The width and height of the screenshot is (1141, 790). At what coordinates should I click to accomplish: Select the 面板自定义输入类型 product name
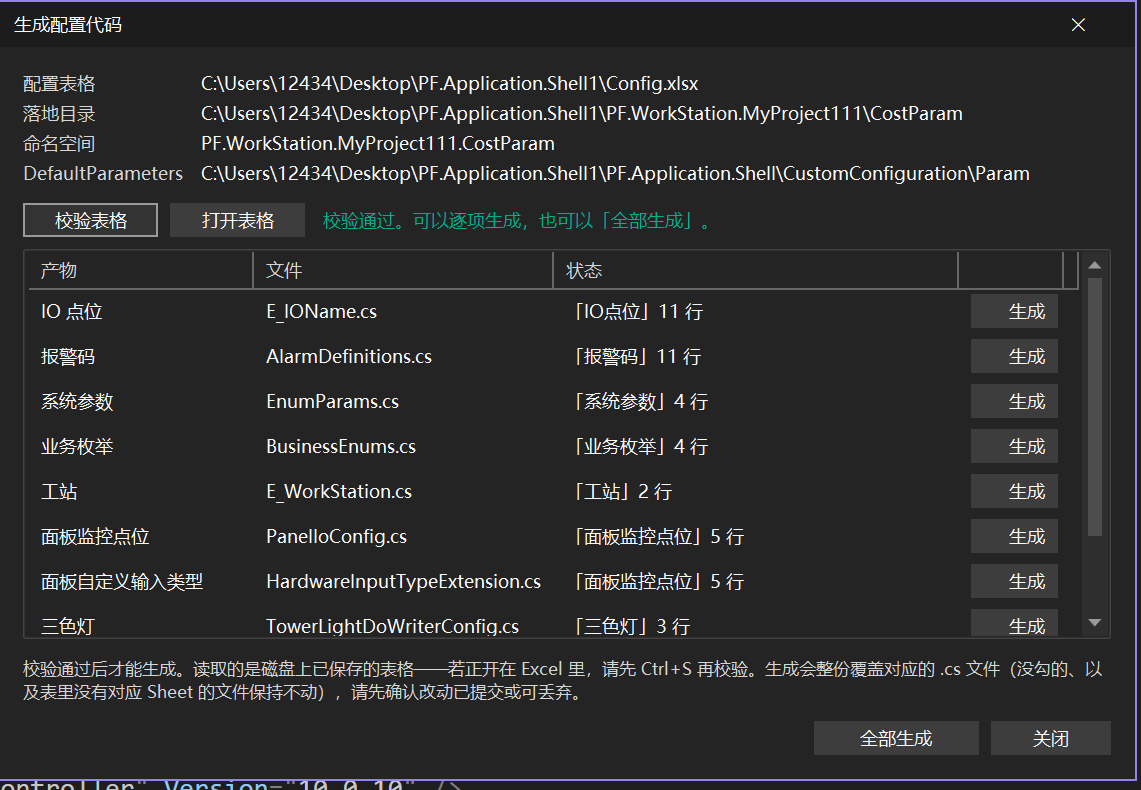122,582
